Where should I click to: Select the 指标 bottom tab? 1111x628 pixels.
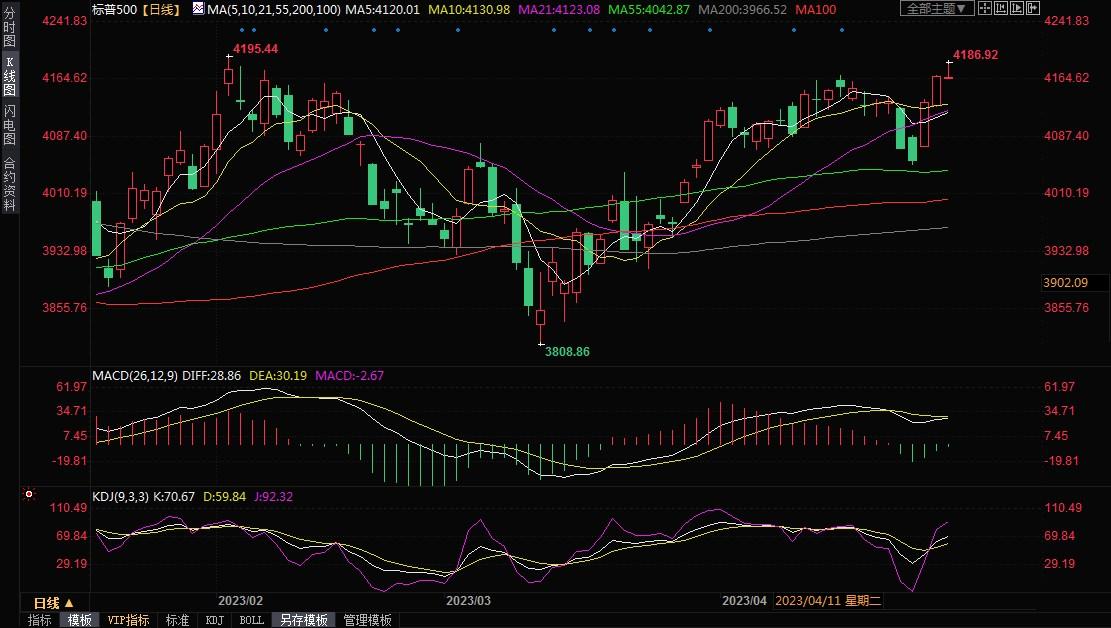point(40,620)
